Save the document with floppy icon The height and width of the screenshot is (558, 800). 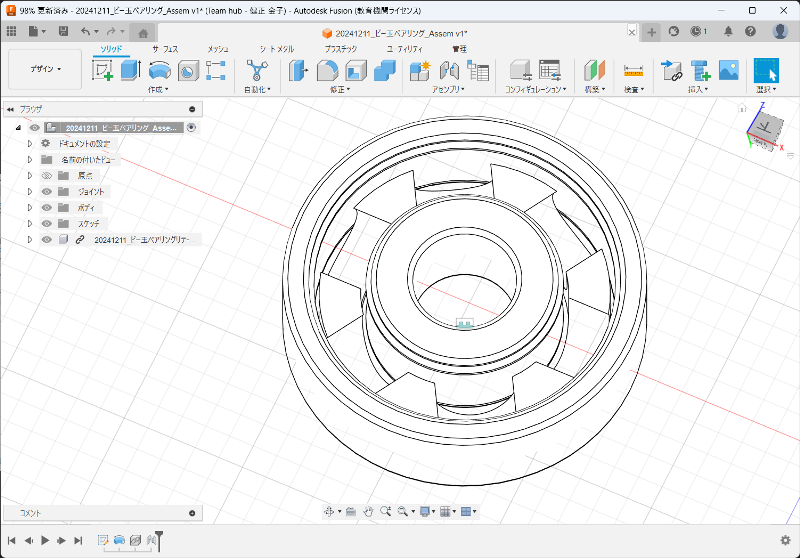[x=63, y=32]
